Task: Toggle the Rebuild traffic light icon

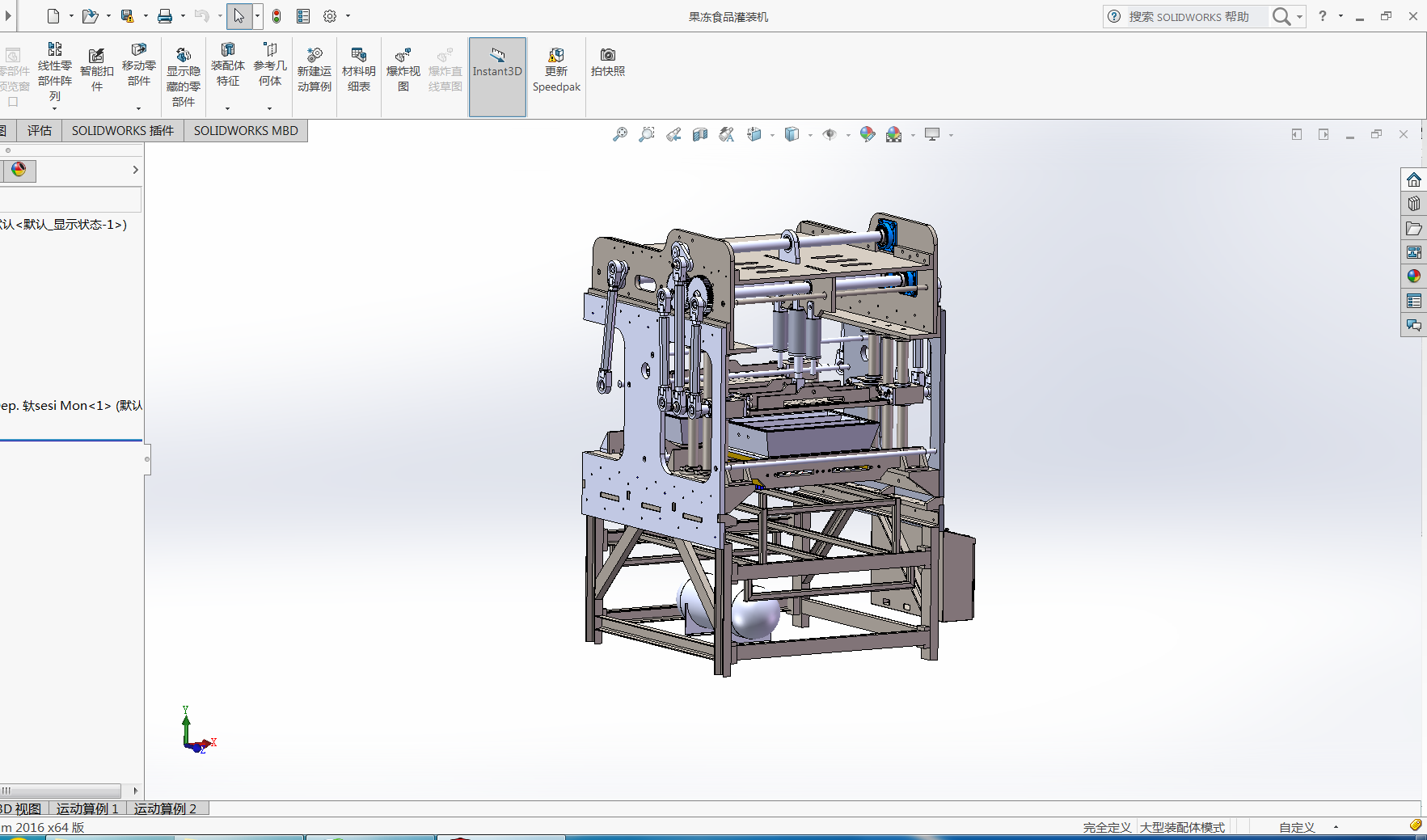Action: 277,16
